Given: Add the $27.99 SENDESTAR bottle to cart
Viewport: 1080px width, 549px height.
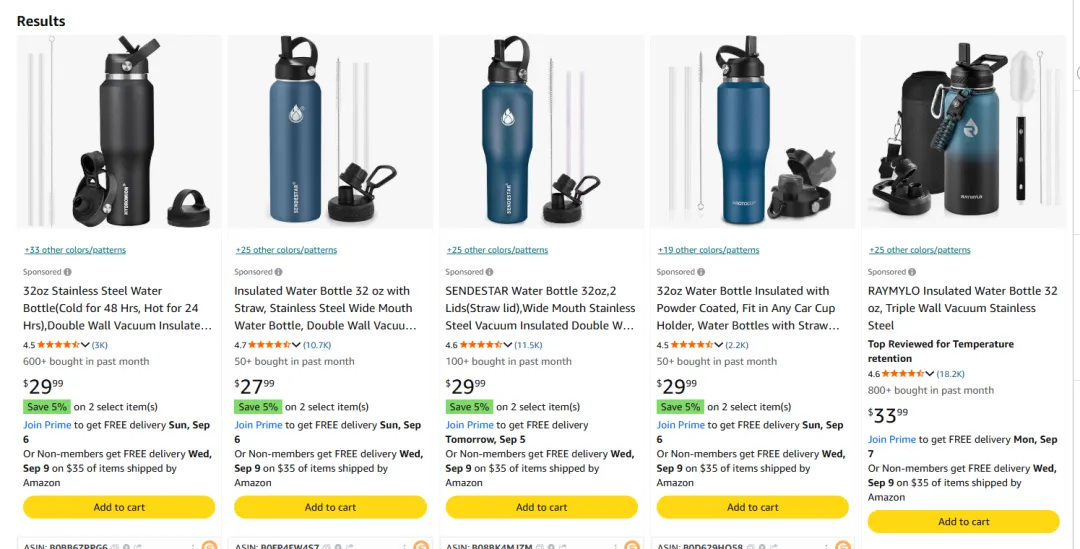Looking at the screenshot, I should 331,507.
